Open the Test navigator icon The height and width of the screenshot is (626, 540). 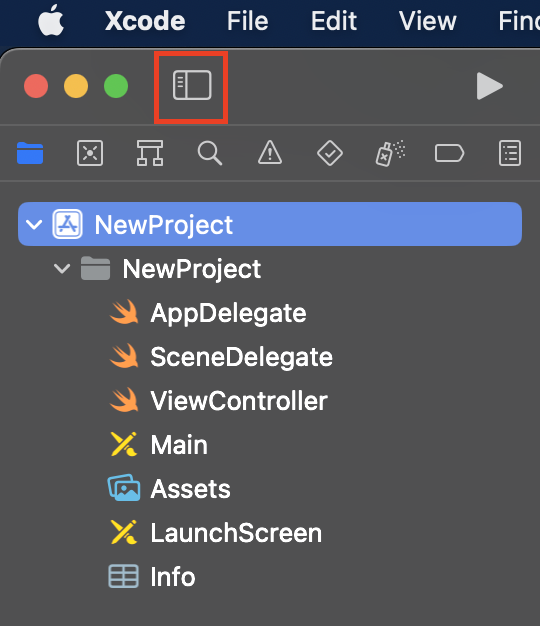tap(330, 153)
